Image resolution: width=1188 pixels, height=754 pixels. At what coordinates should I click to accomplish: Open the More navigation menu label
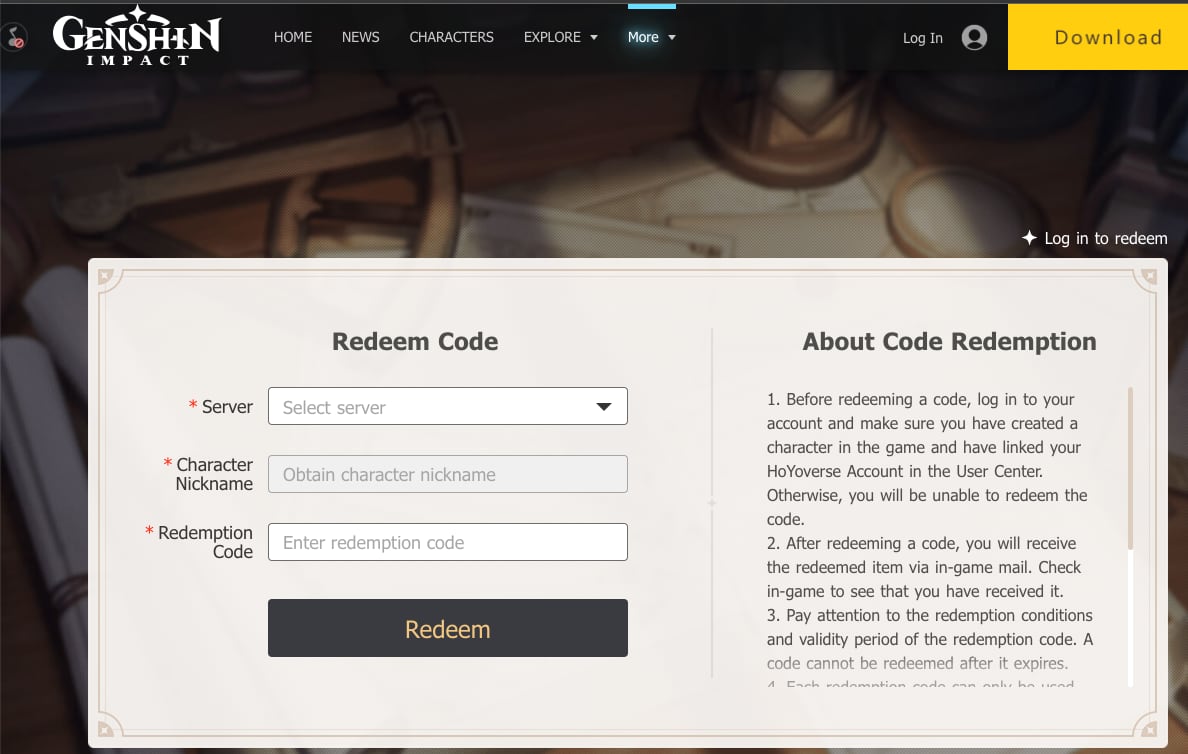[643, 37]
